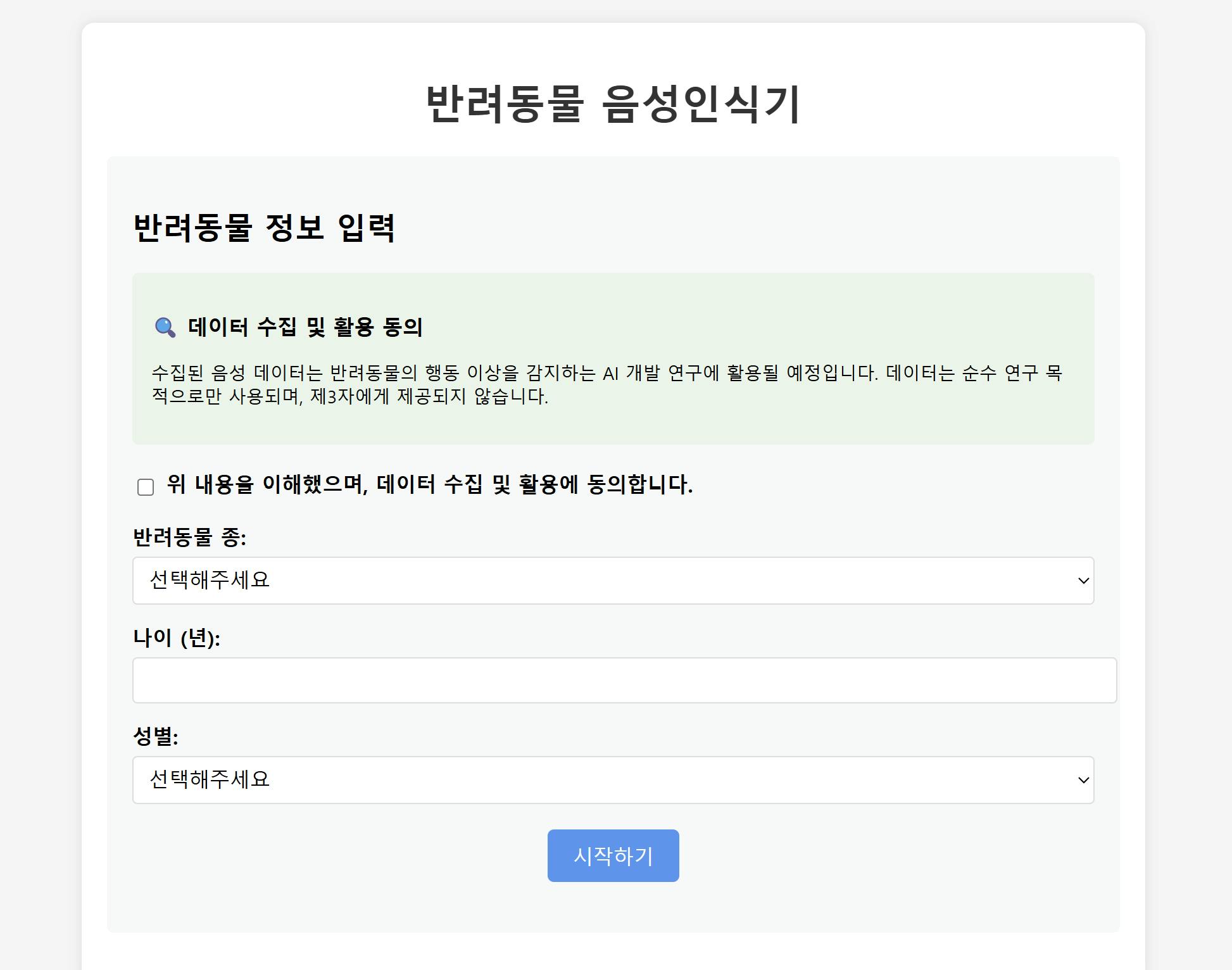Select 선택해주세요 placeholder in species combo box
Screen dimensions: 1232x970
point(210,581)
